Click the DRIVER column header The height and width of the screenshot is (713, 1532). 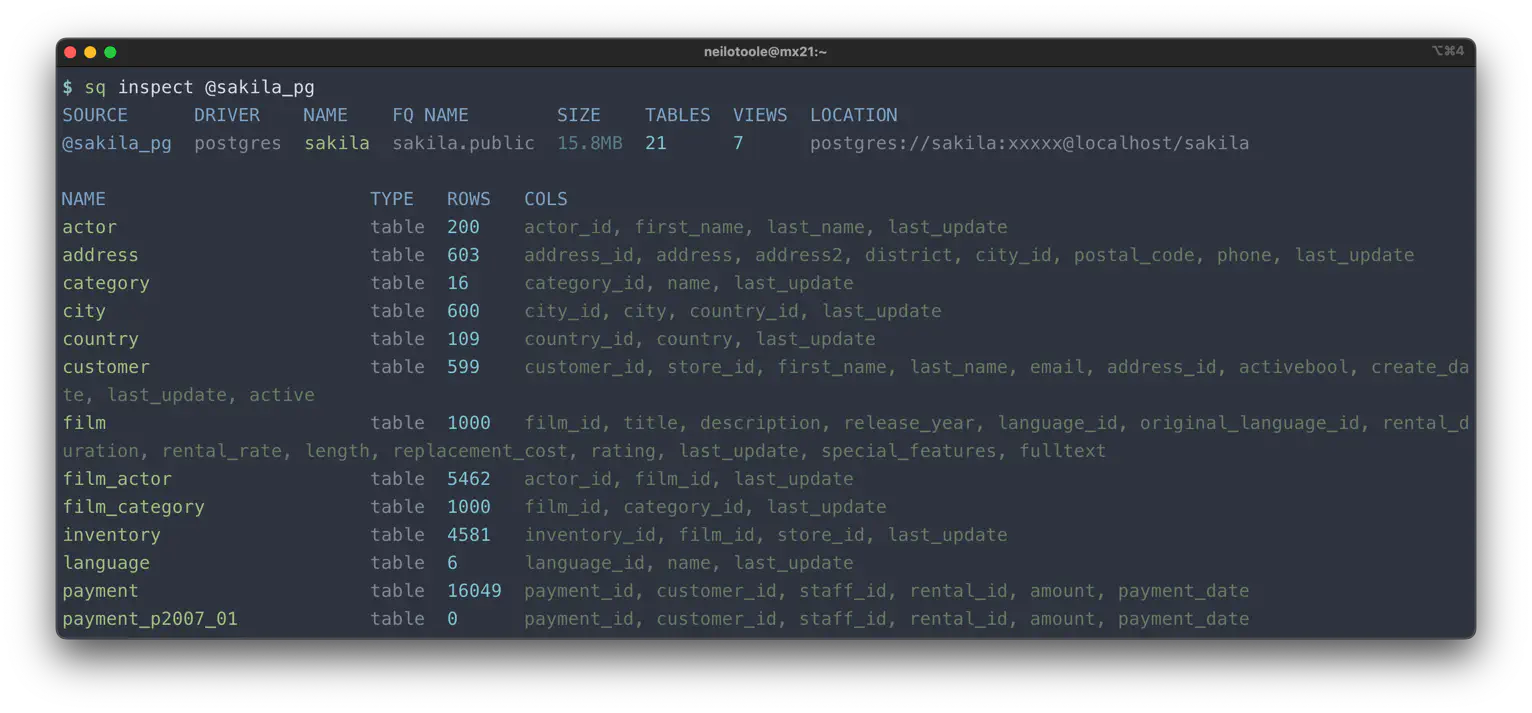(x=227, y=115)
